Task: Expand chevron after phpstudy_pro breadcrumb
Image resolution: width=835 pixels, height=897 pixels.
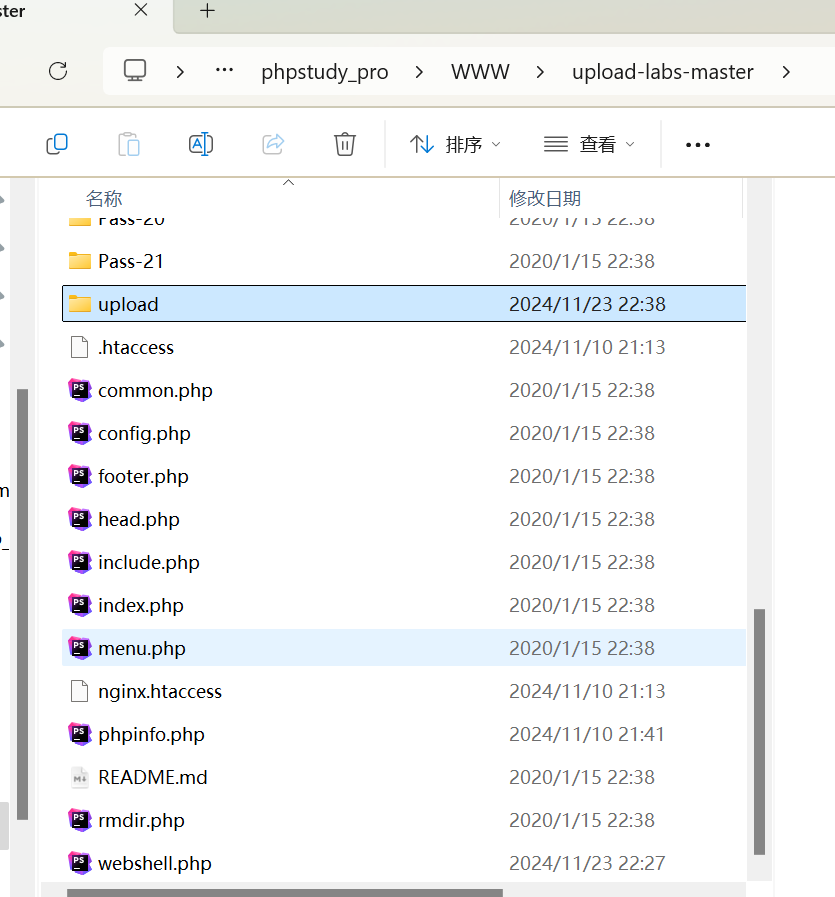Action: point(419,72)
